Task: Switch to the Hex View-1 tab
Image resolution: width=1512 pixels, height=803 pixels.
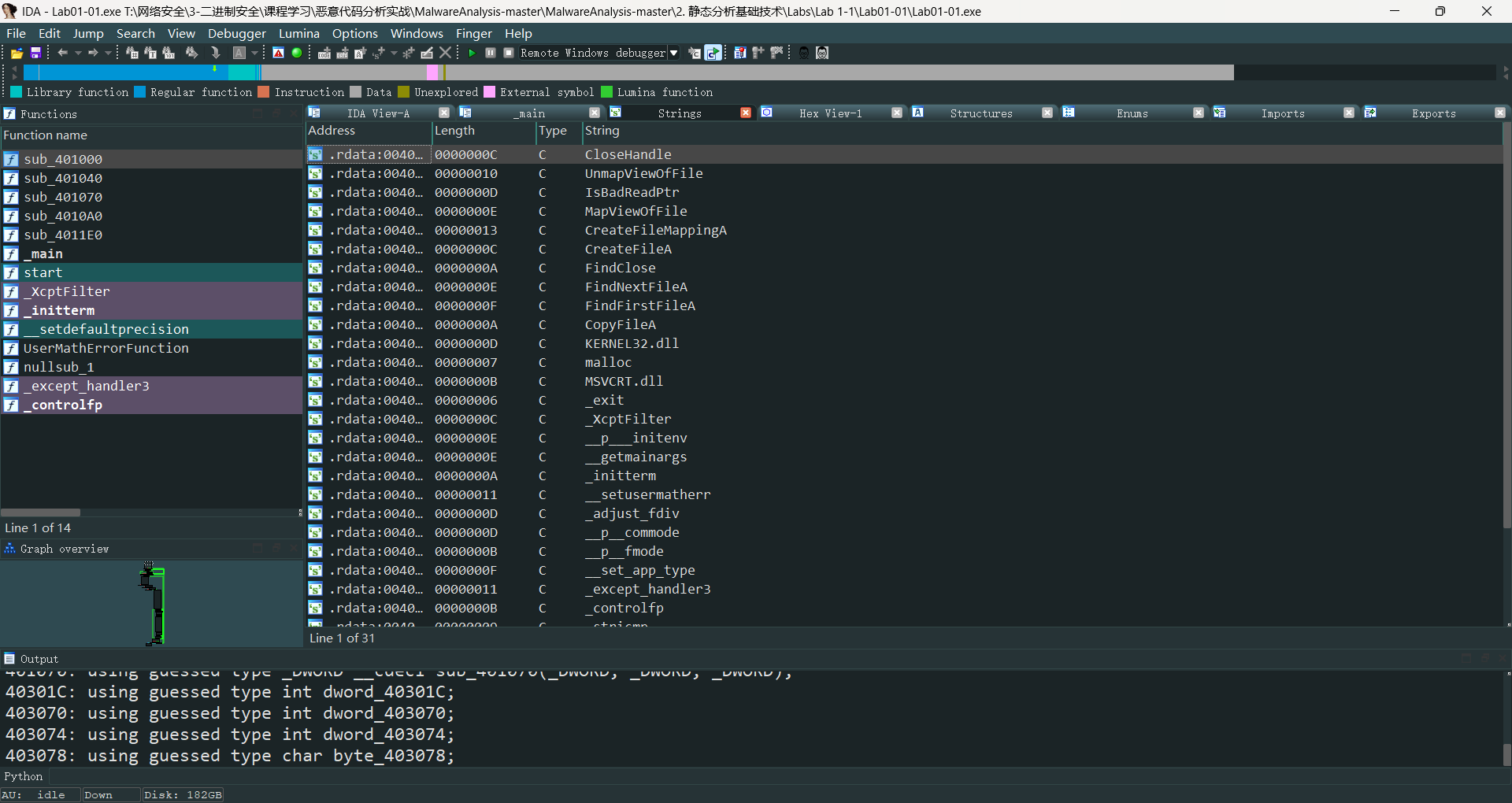Action: (x=830, y=113)
